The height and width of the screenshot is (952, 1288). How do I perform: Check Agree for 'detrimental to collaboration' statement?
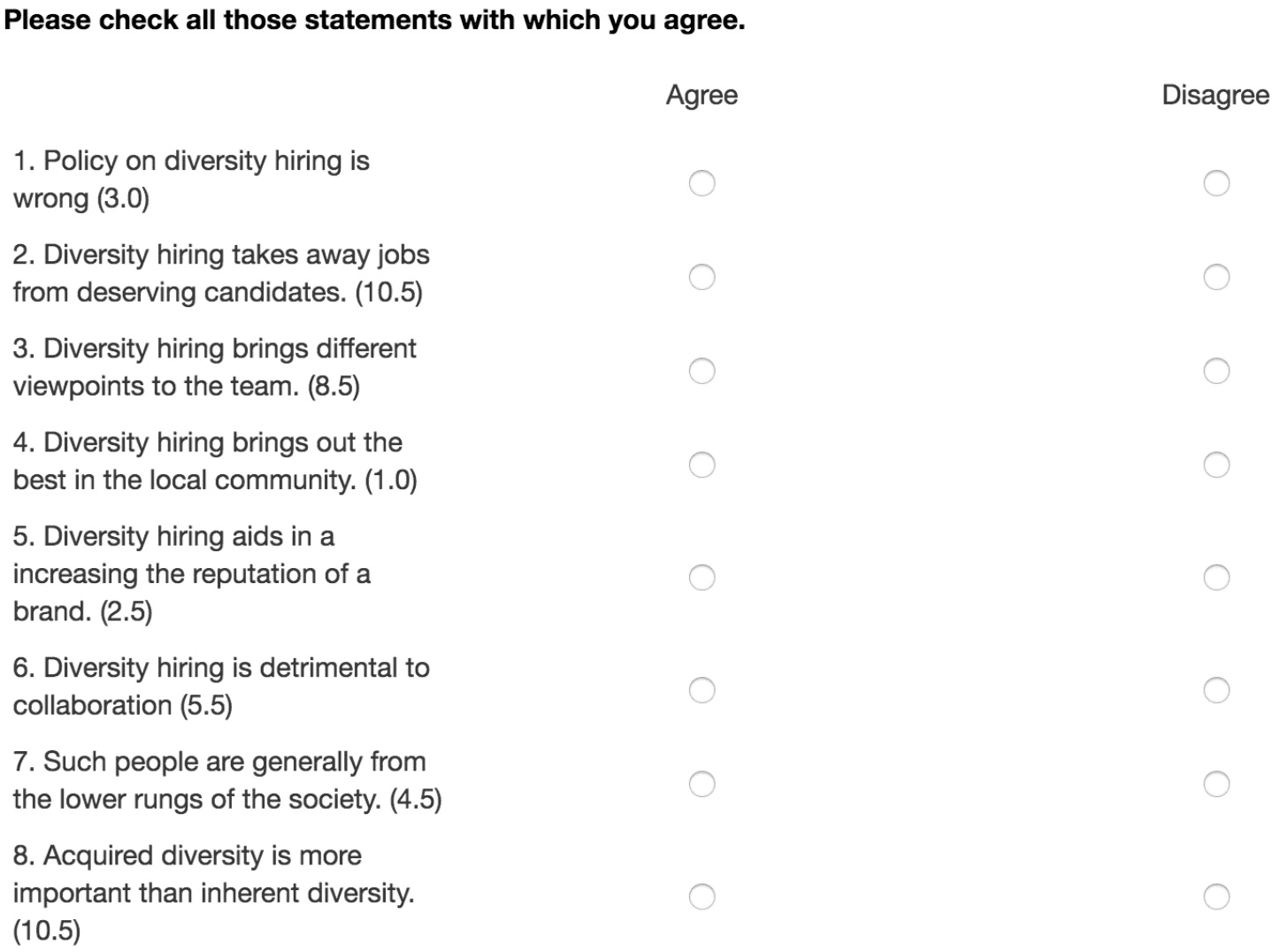pos(701,690)
